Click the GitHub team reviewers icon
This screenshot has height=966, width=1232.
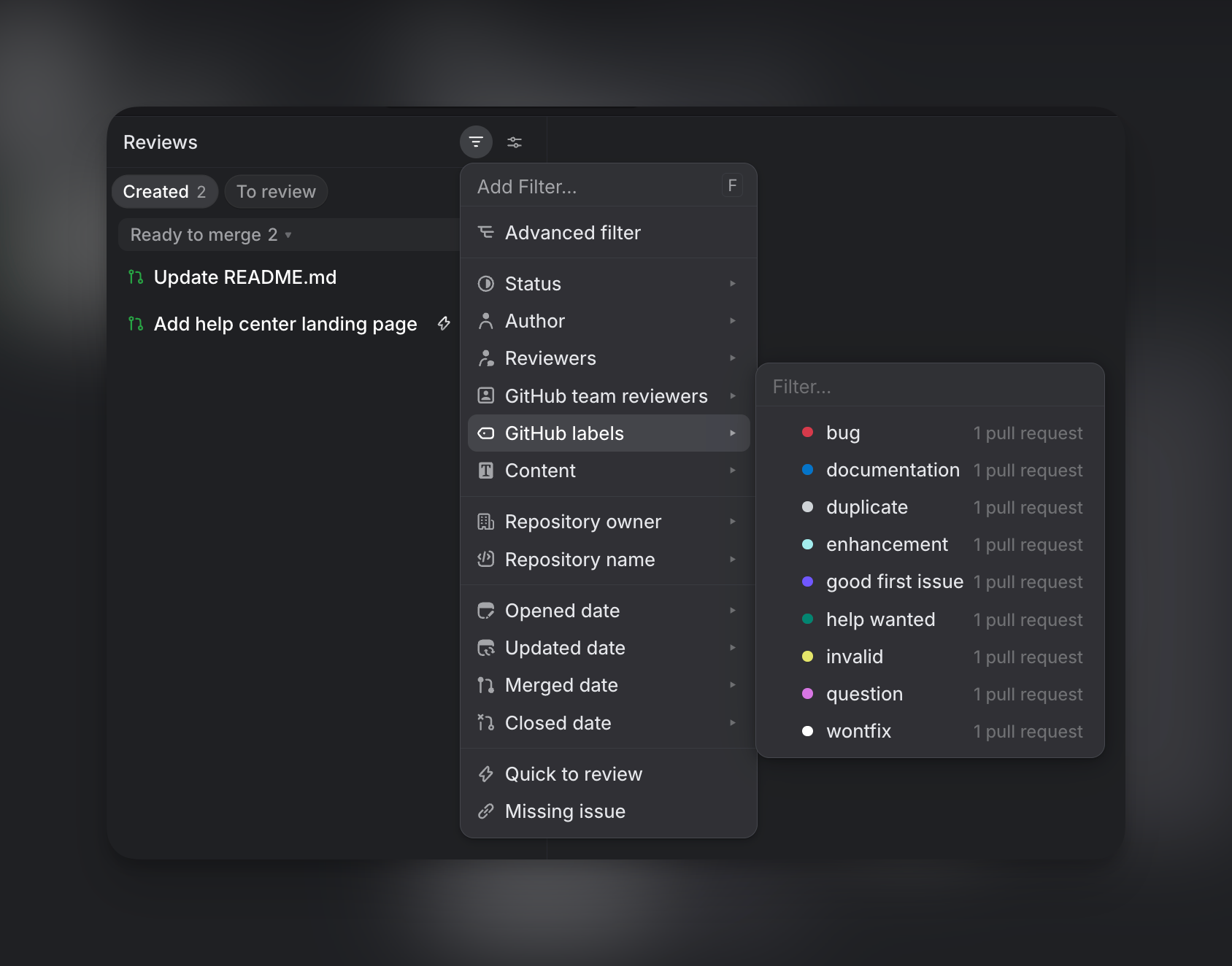pos(485,395)
